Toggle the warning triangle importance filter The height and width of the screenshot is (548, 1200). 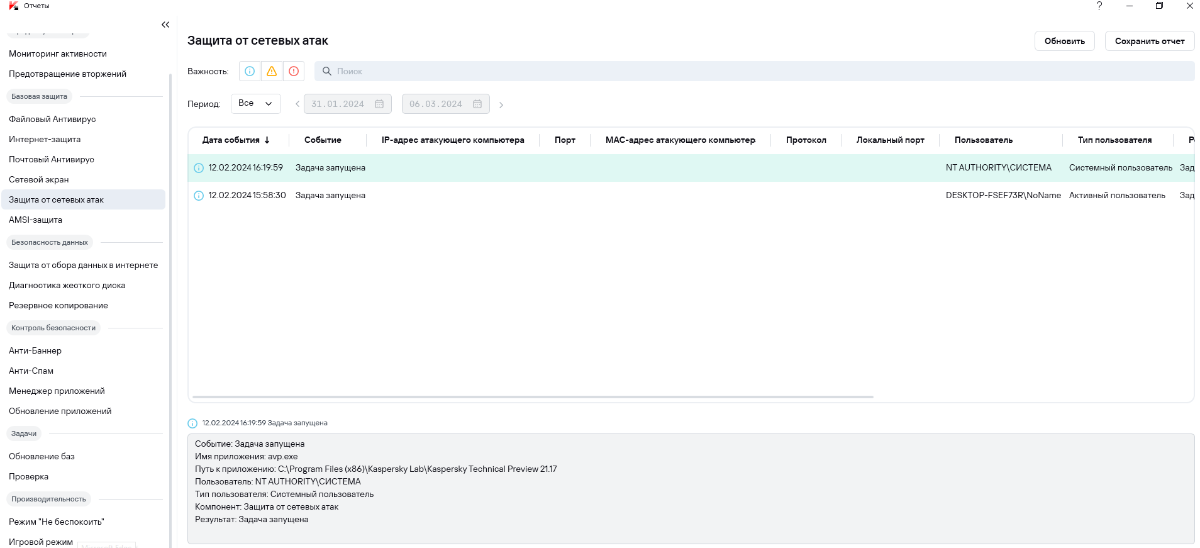coord(271,71)
